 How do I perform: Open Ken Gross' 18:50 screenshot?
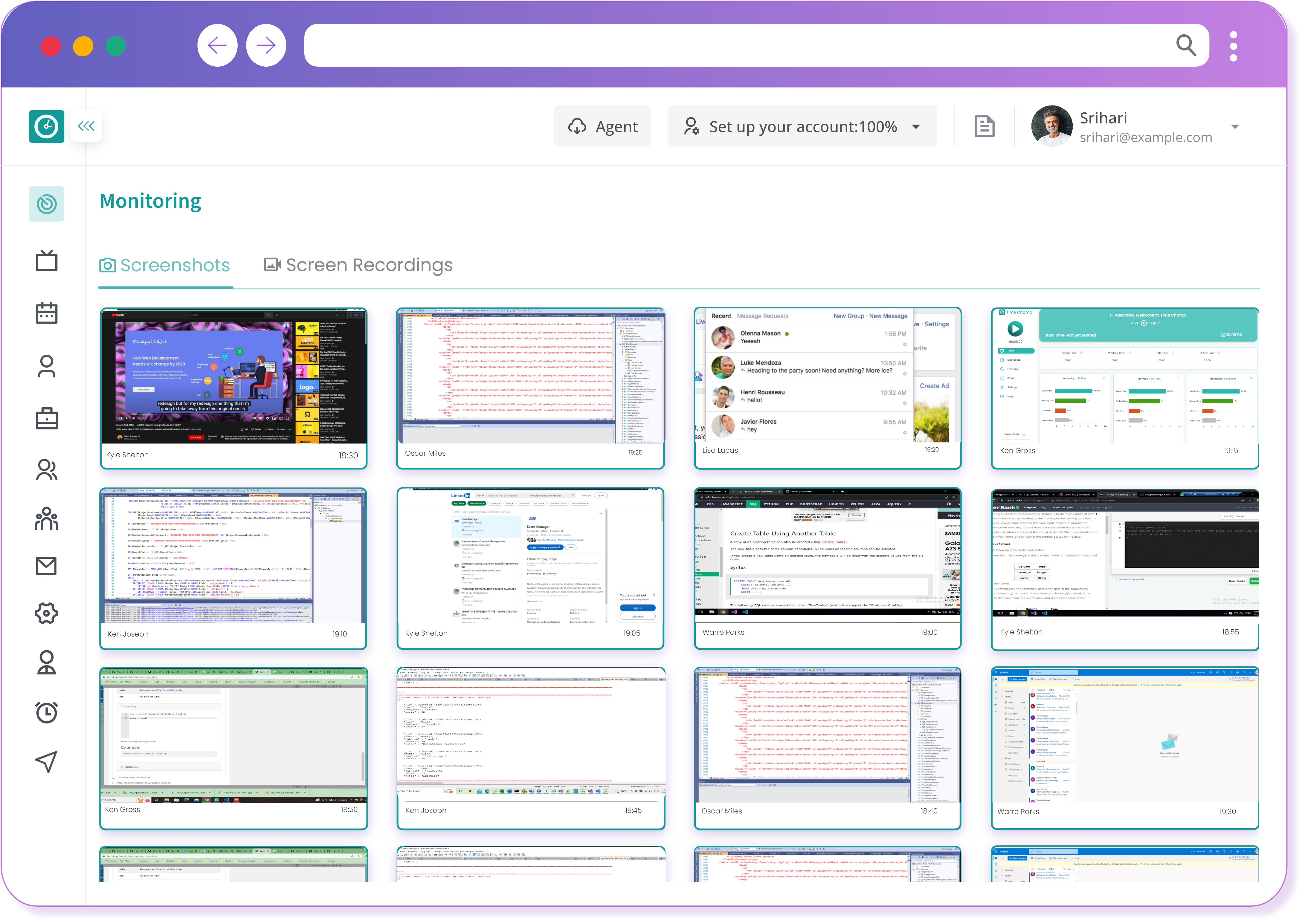(233, 748)
